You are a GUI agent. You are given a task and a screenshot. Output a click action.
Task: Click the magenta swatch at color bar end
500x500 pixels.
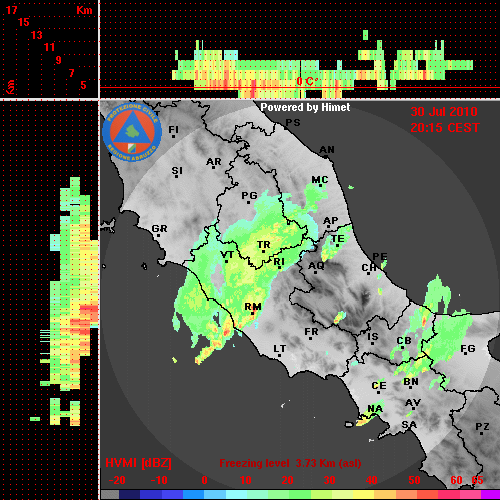pos(490,495)
